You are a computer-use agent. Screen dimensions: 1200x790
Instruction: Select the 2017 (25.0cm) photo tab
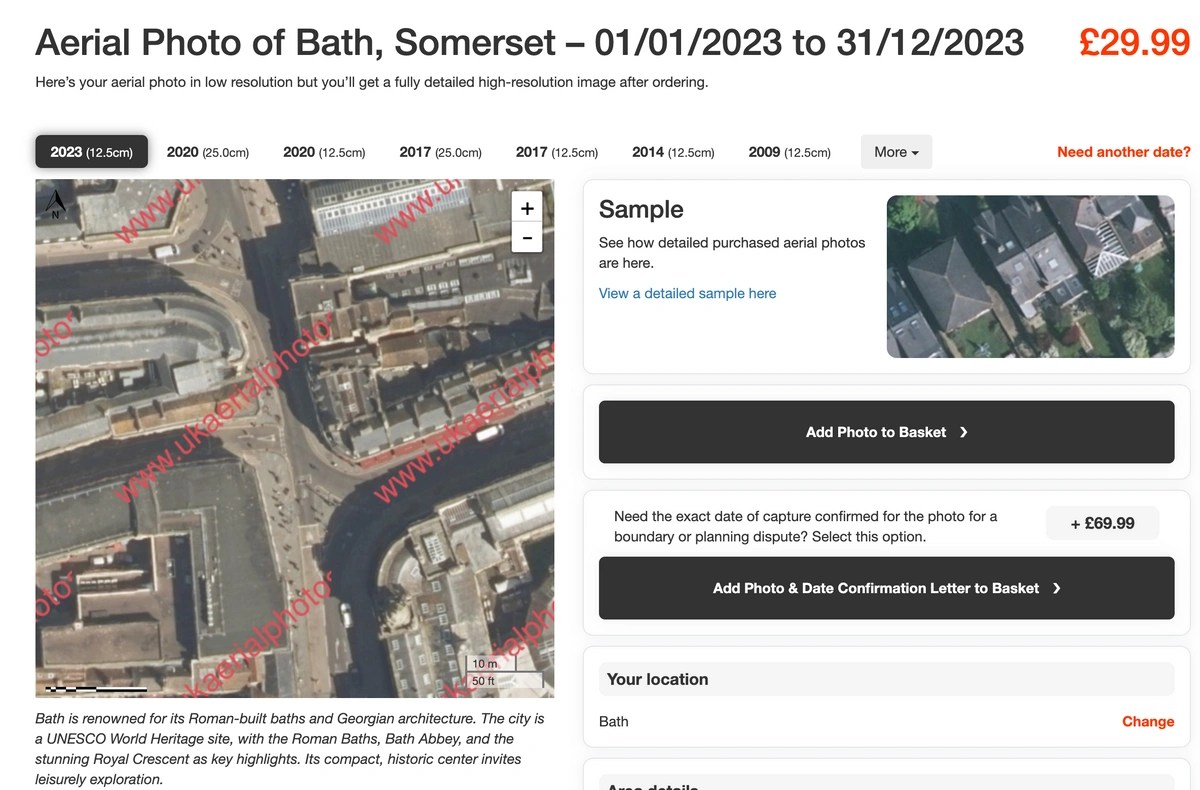click(x=440, y=152)
